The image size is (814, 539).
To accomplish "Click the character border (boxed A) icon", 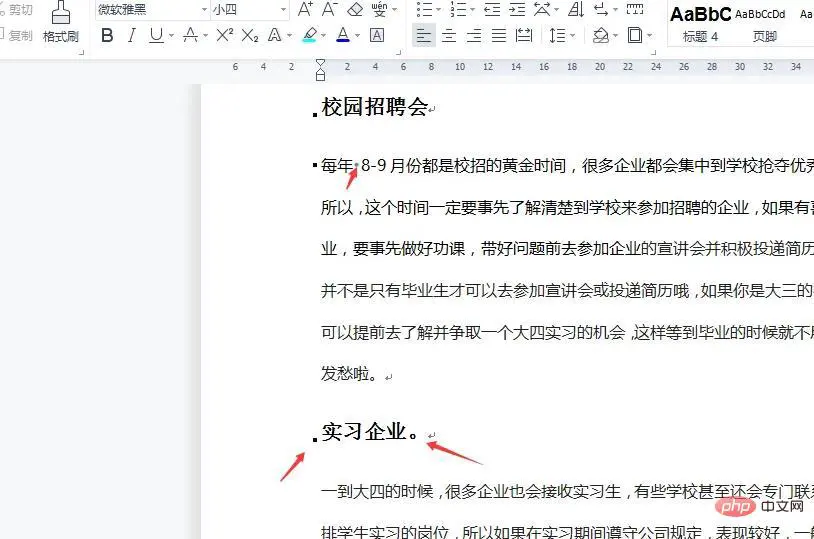I will tap(377, 35).
